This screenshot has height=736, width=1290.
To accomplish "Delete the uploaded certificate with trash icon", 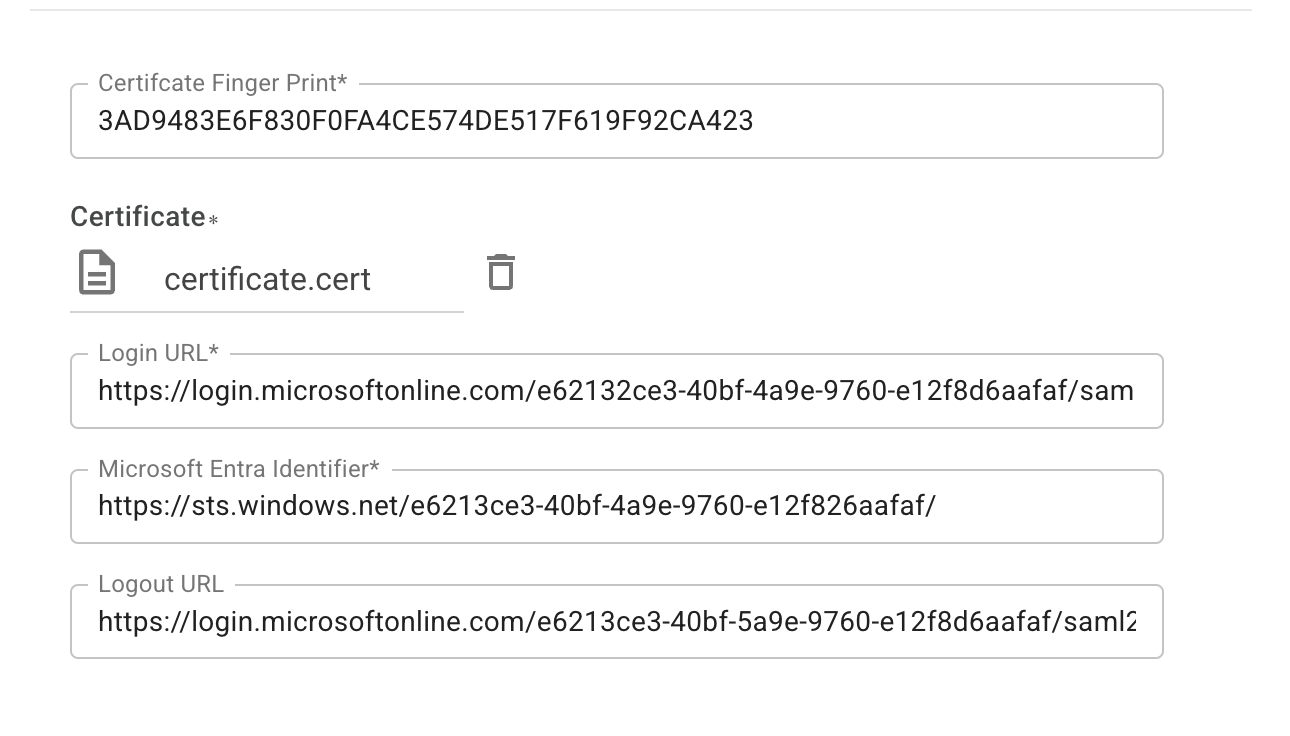I will [x=500, y=272].
